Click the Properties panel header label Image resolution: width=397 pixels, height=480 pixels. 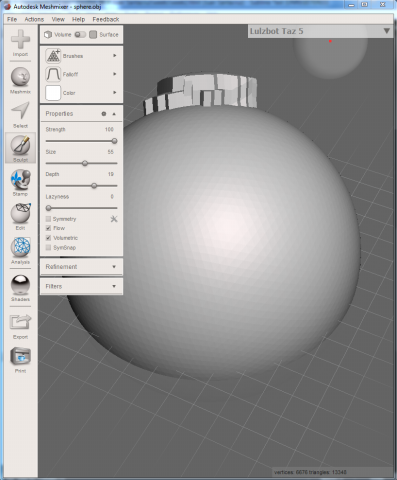point(59,114)
